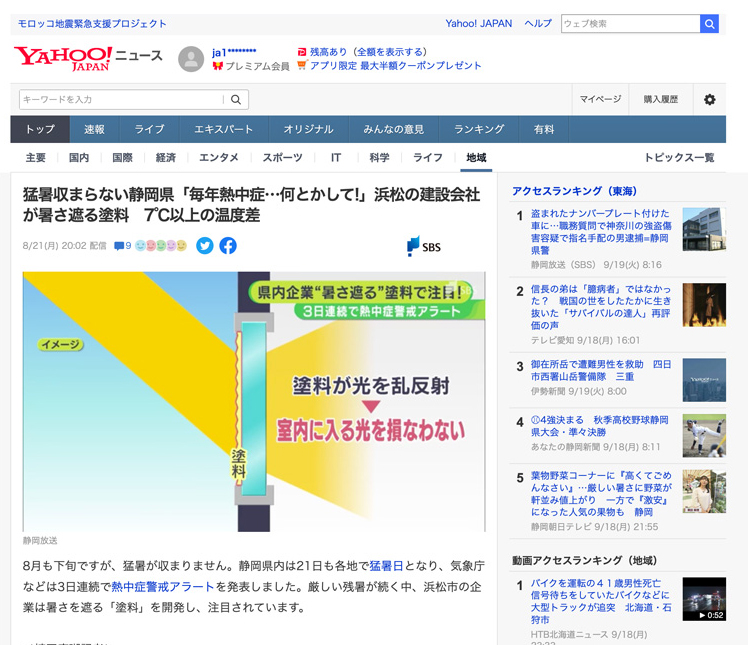Switch to 主要 category
The image size is (748, 645).
36,157
